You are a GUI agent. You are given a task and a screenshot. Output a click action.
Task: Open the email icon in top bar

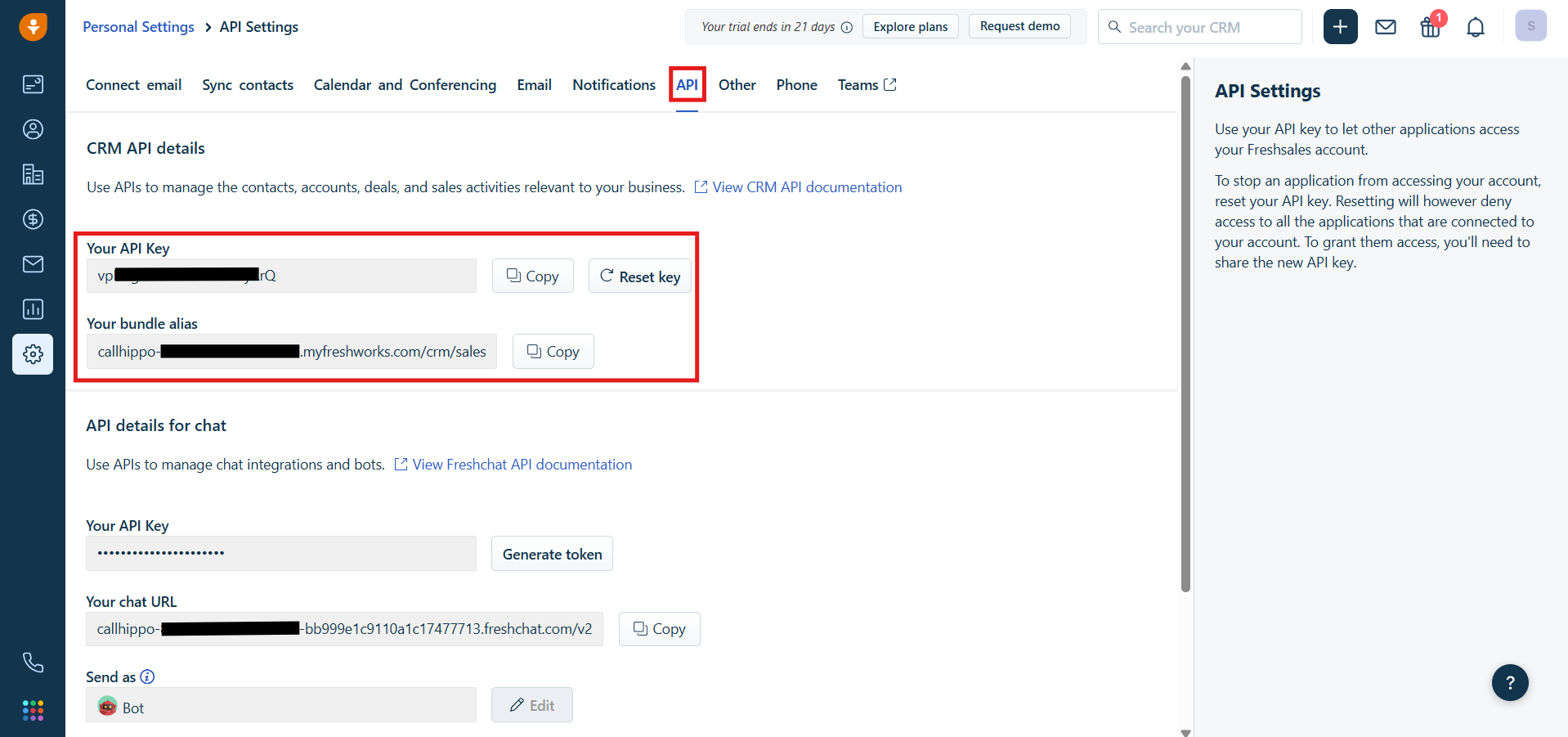pos(1386,27)
